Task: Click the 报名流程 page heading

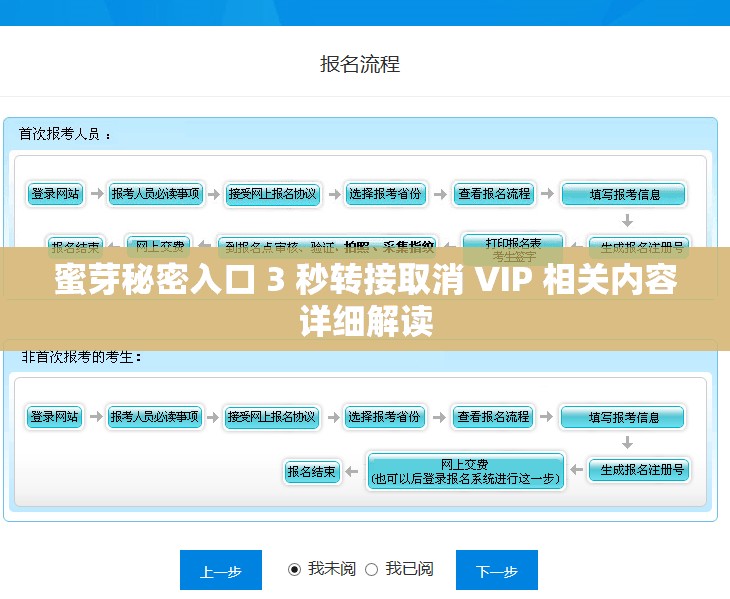Action: 360,64
